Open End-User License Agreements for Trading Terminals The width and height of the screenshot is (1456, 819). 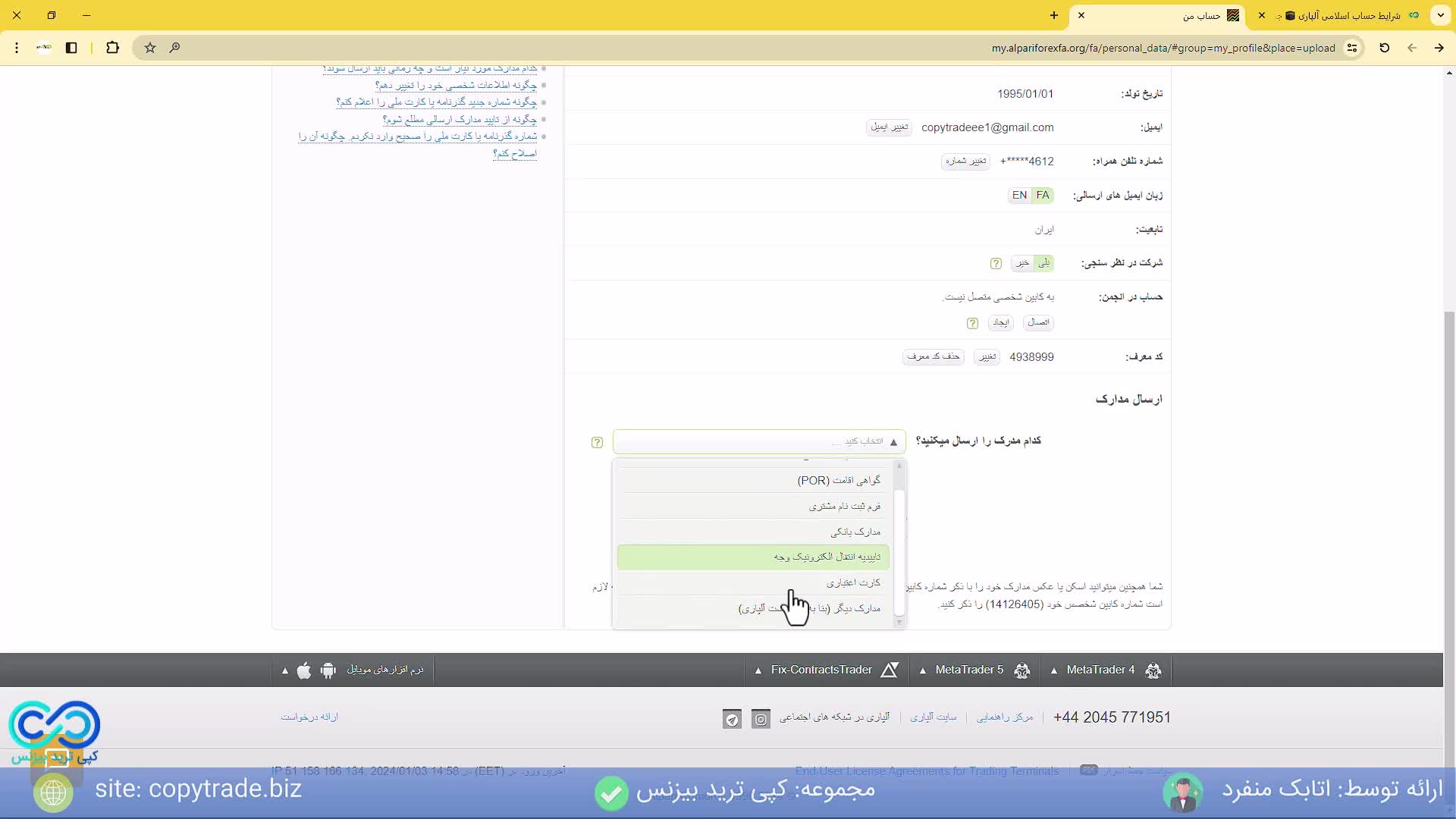click(926, 770)
